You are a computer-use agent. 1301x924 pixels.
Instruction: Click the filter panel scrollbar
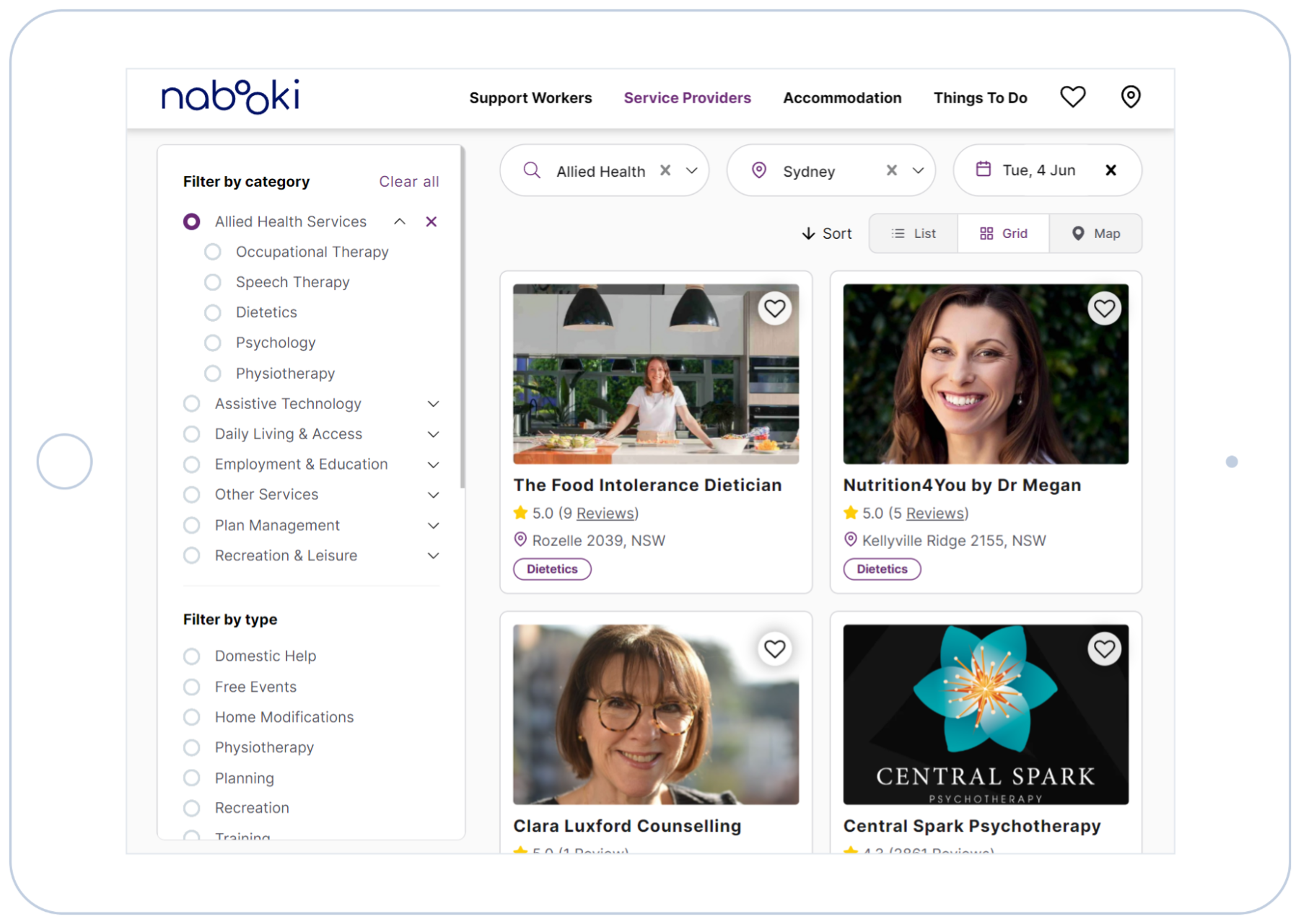(x=462, y=317)
